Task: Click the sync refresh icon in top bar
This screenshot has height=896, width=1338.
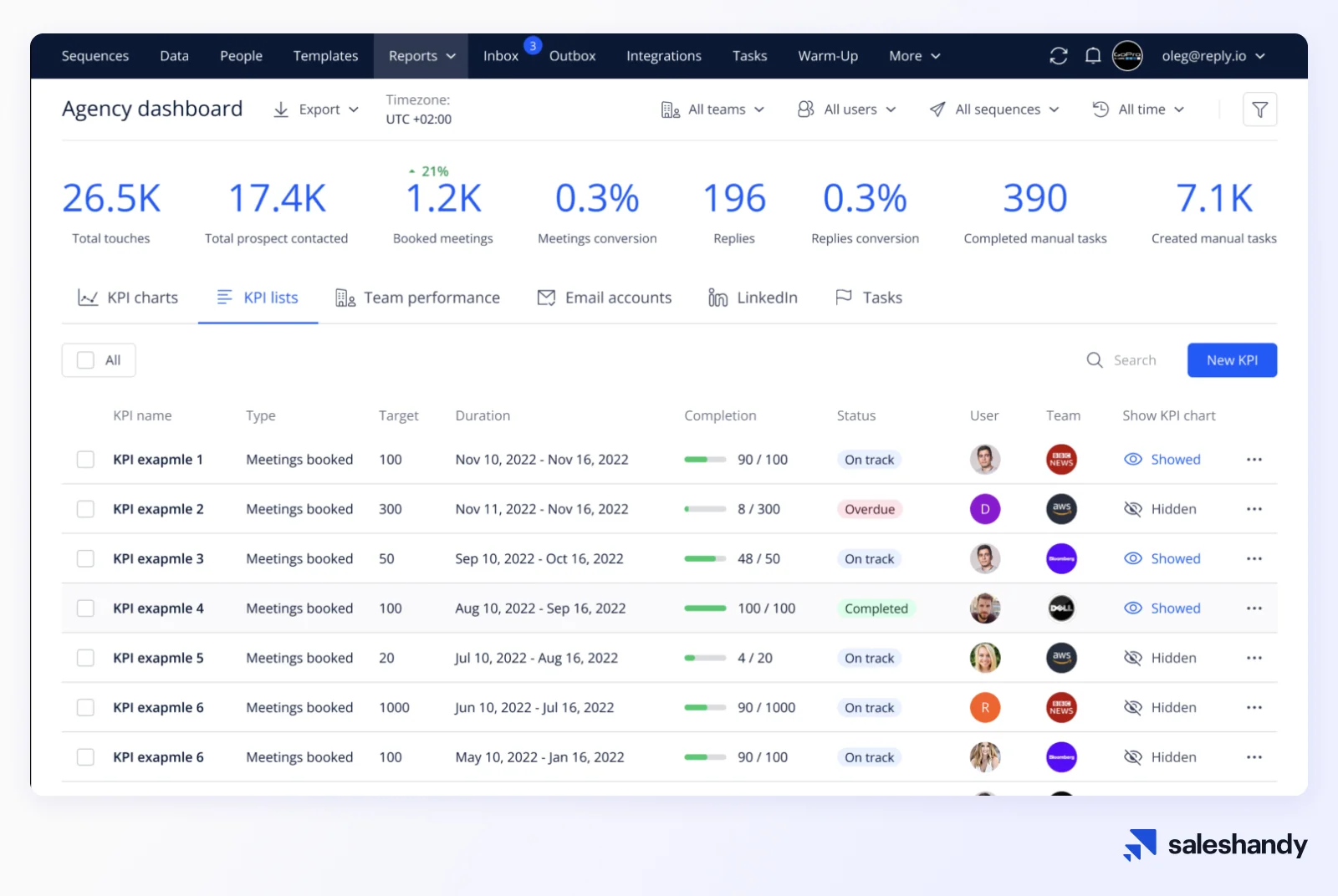Action: pos(1059,56)
